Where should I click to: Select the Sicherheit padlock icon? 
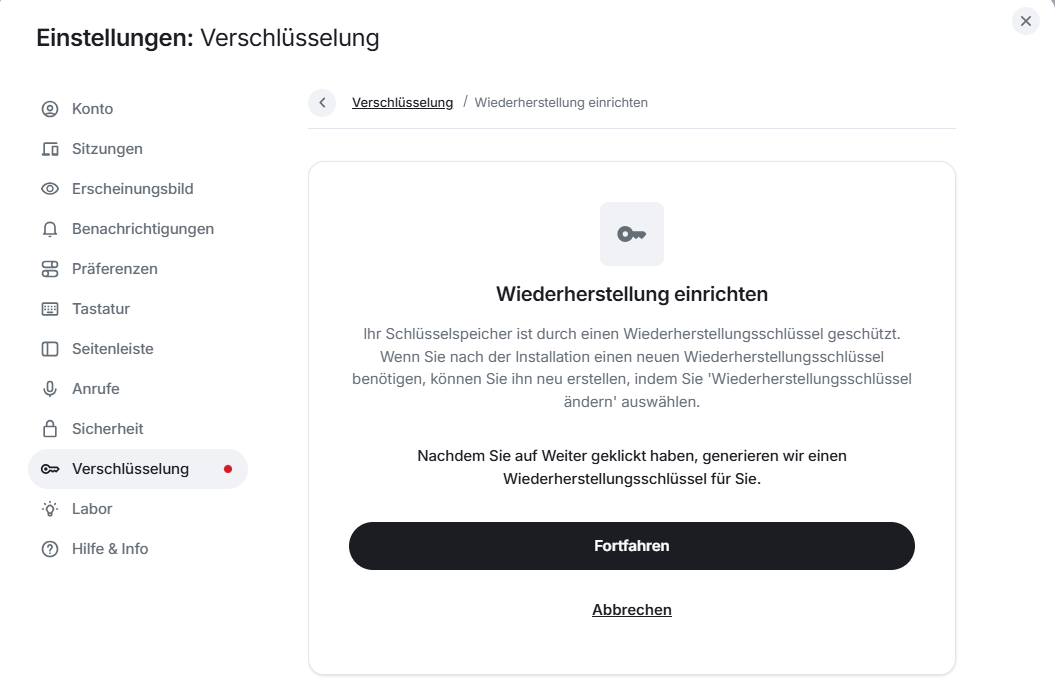click(x=49, y=428)
